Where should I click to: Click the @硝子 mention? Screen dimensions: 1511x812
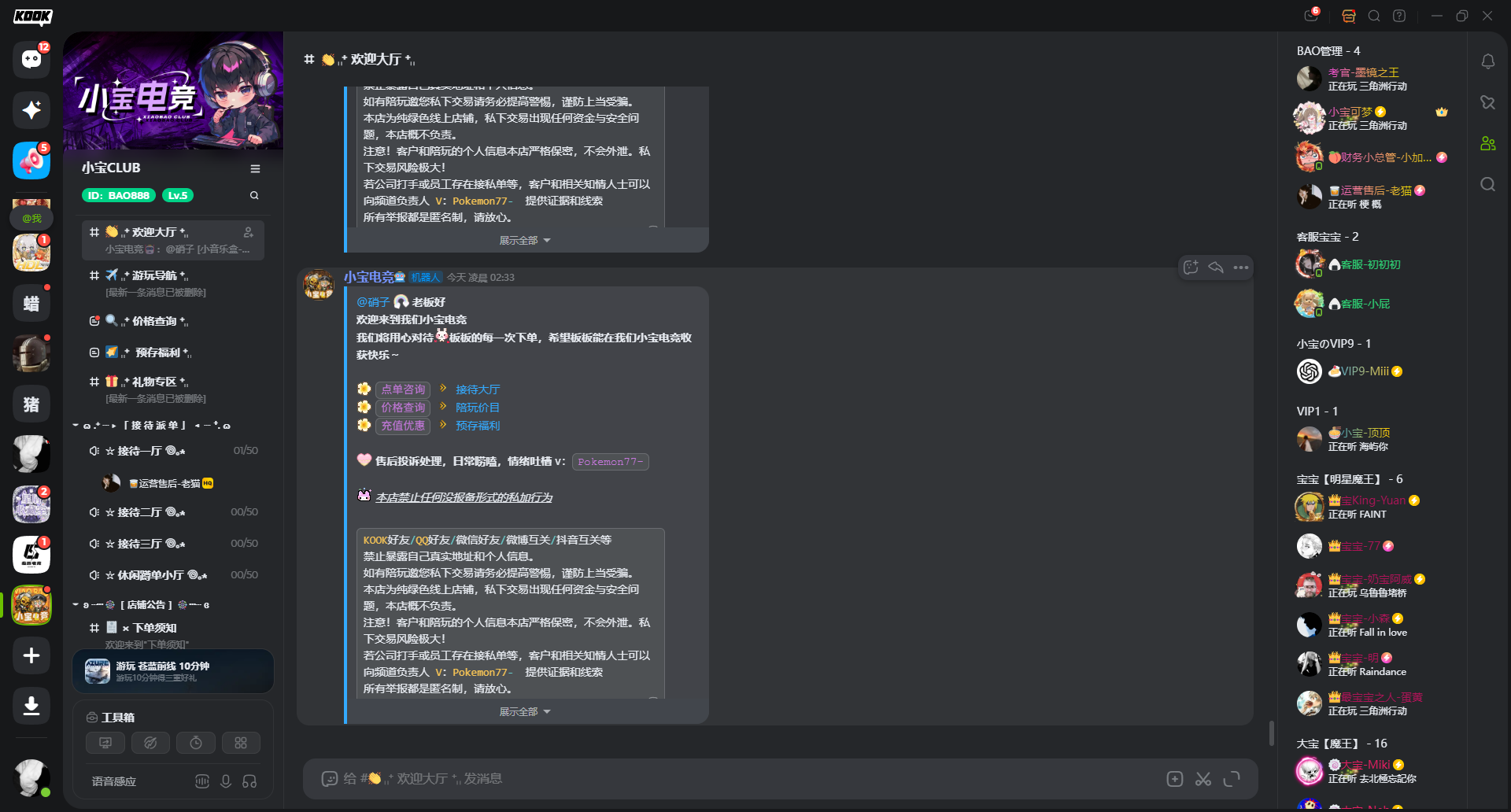(373, 302)
